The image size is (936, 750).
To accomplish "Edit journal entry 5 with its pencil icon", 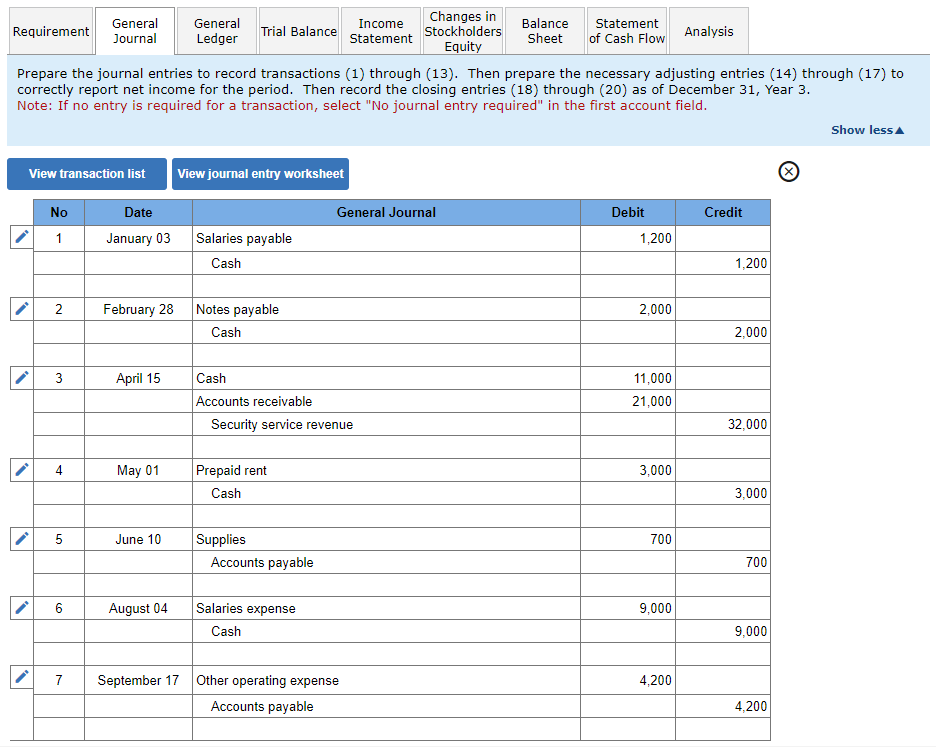I will click(x=21, y=539).
